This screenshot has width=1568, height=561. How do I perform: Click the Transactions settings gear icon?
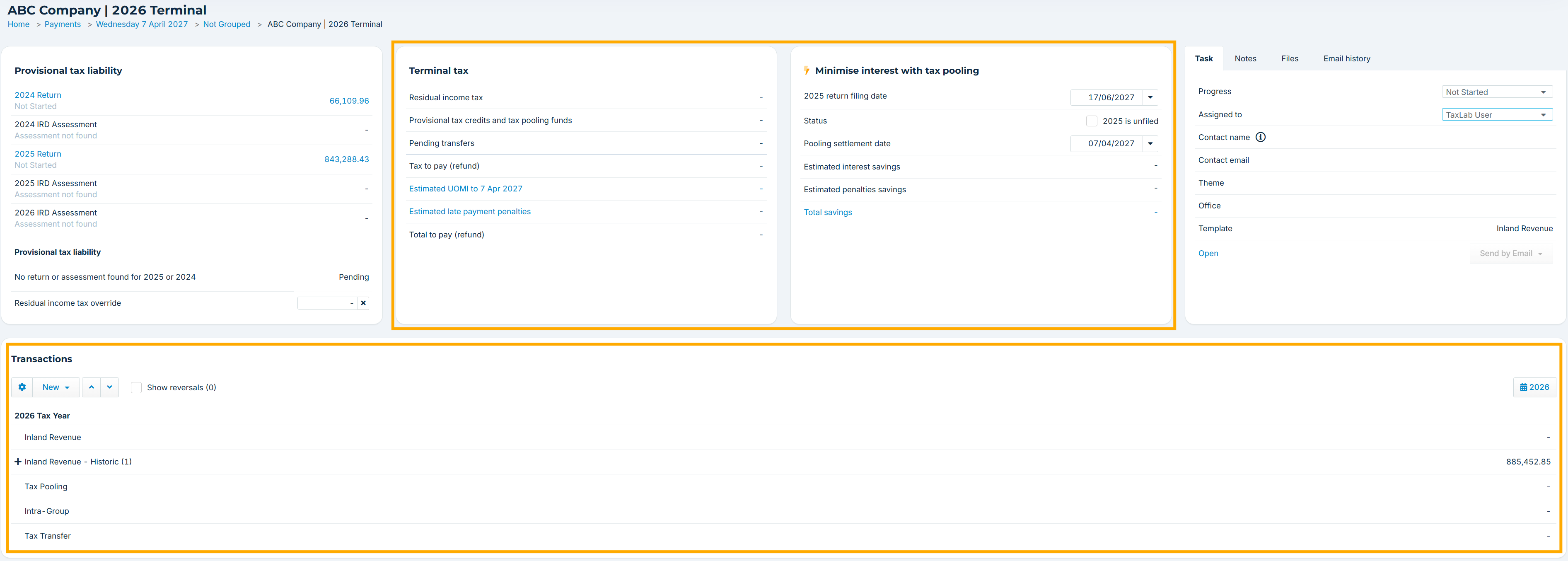point(22,387)
